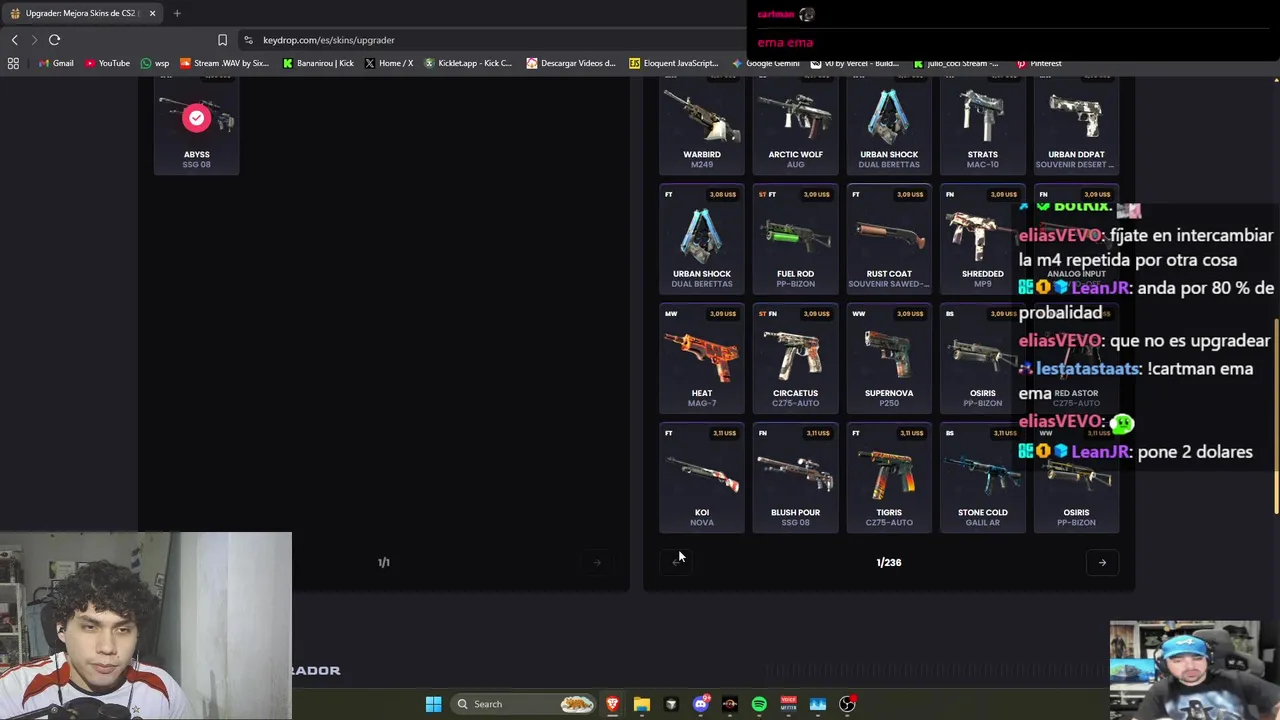The width and height of the screenshot is (1280, 720).
Task: Select the Arctic Wolf AUG skin
Action: click(795, 125)
